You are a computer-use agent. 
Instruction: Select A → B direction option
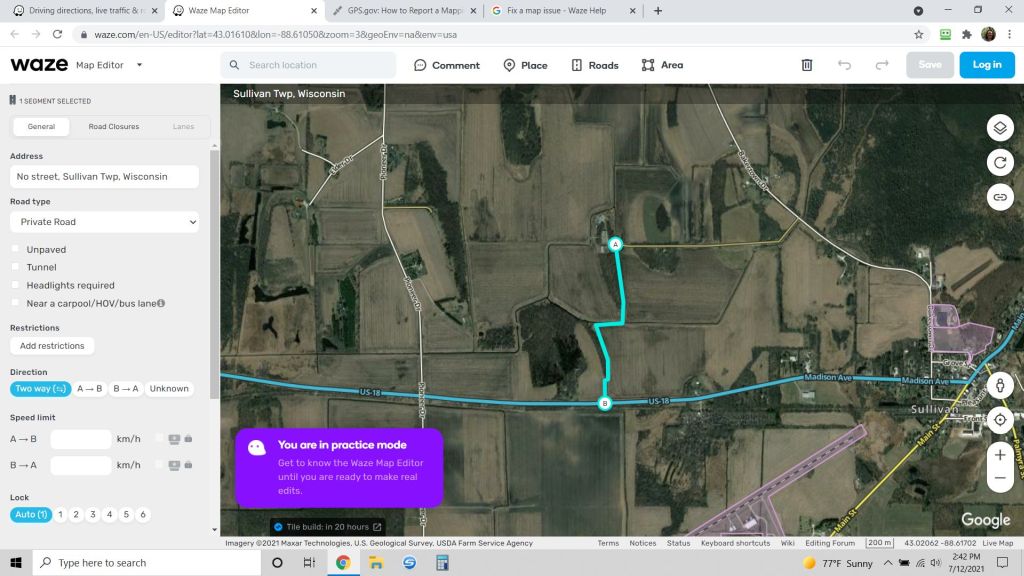(x=90, y=389)
